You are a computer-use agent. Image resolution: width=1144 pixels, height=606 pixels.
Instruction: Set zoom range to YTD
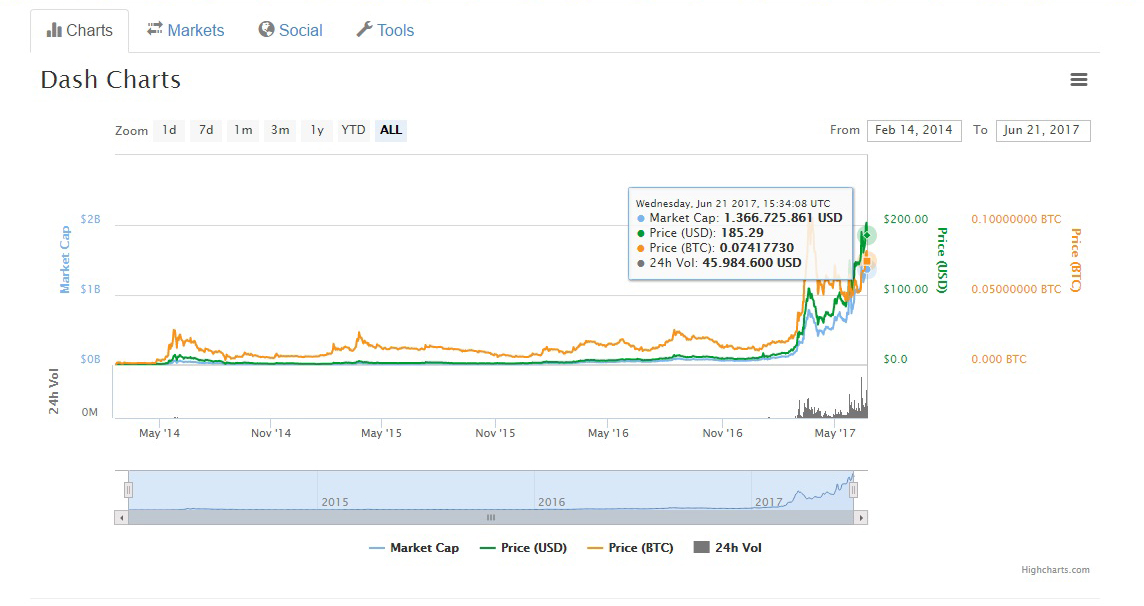pyautogui.click(x=354, y=130)
